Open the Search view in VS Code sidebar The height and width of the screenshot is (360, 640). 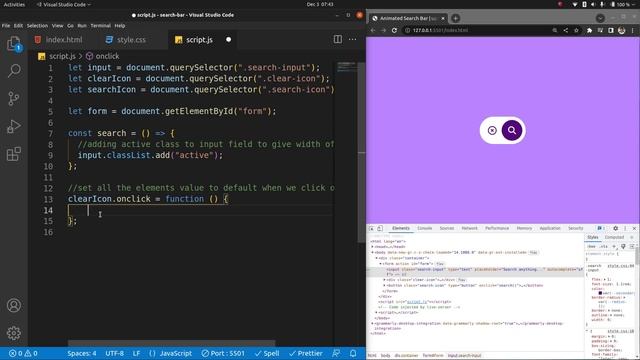click(x=14, y=71)
